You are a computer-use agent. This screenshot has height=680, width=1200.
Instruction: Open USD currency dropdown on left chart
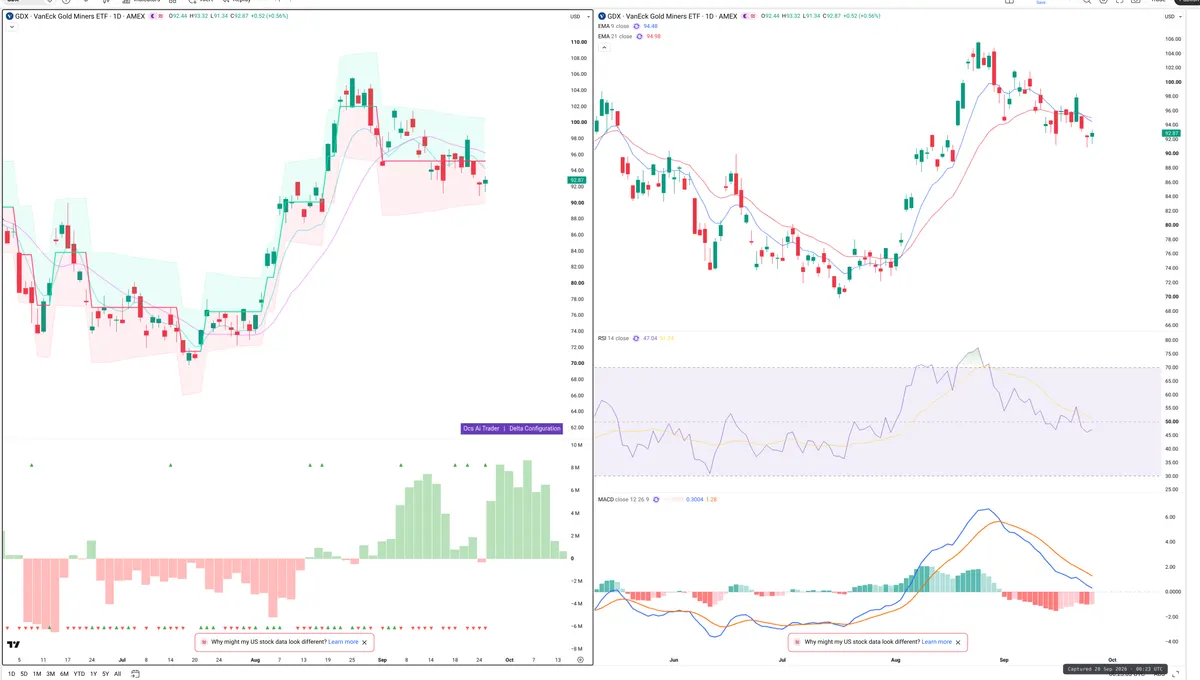(x=578, y=17)
